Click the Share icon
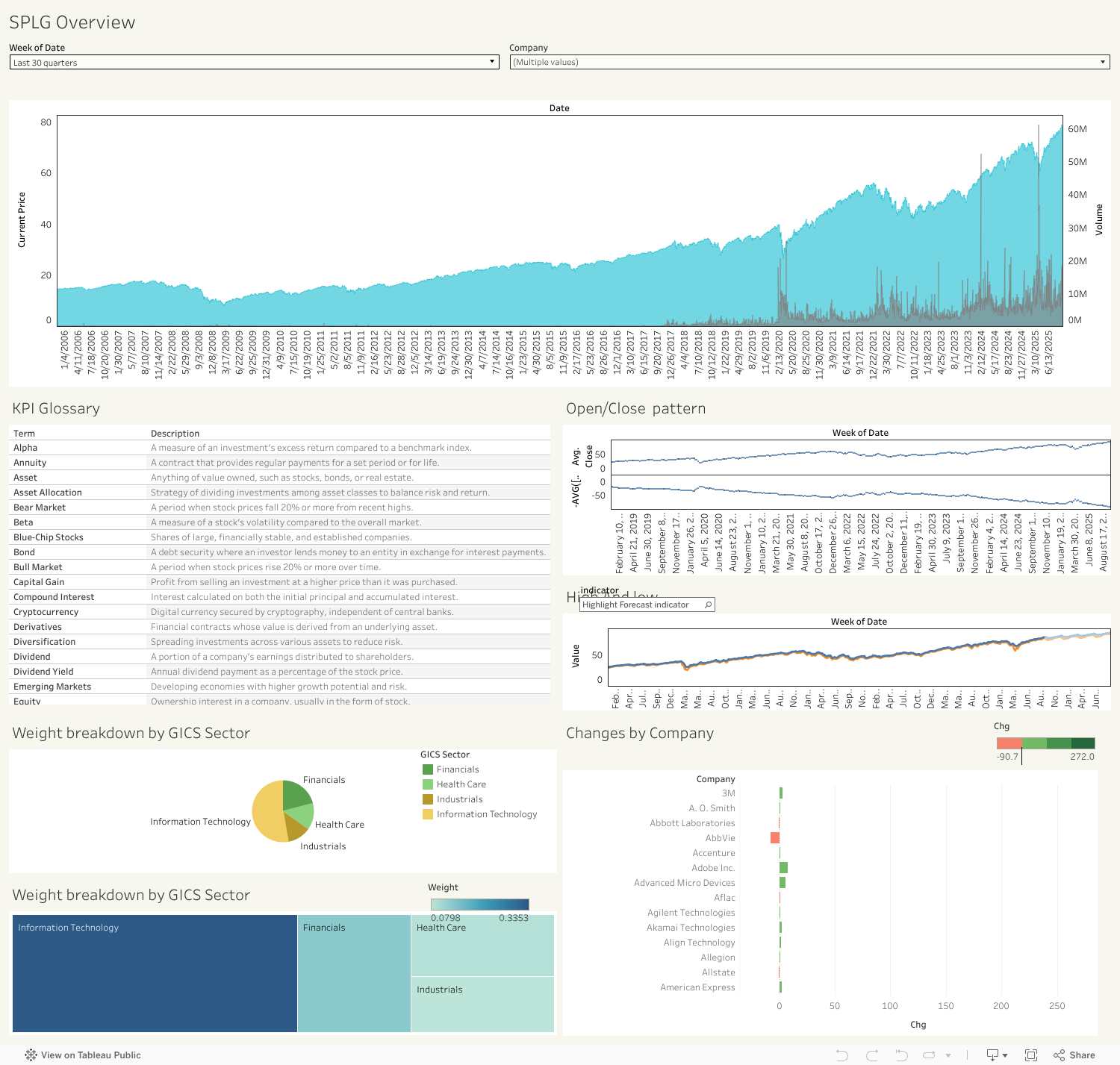Image resolution: width=1120 pixels, height=1065 pixels. point(1059,1055)
